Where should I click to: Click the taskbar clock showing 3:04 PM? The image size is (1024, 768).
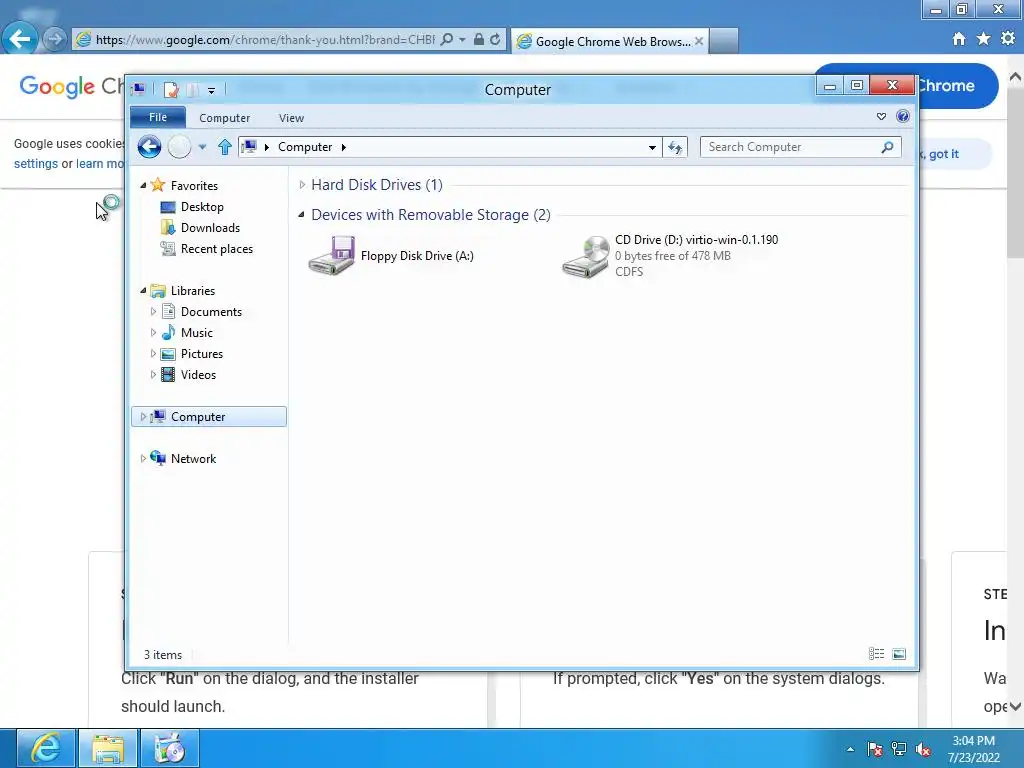[974, 749]
